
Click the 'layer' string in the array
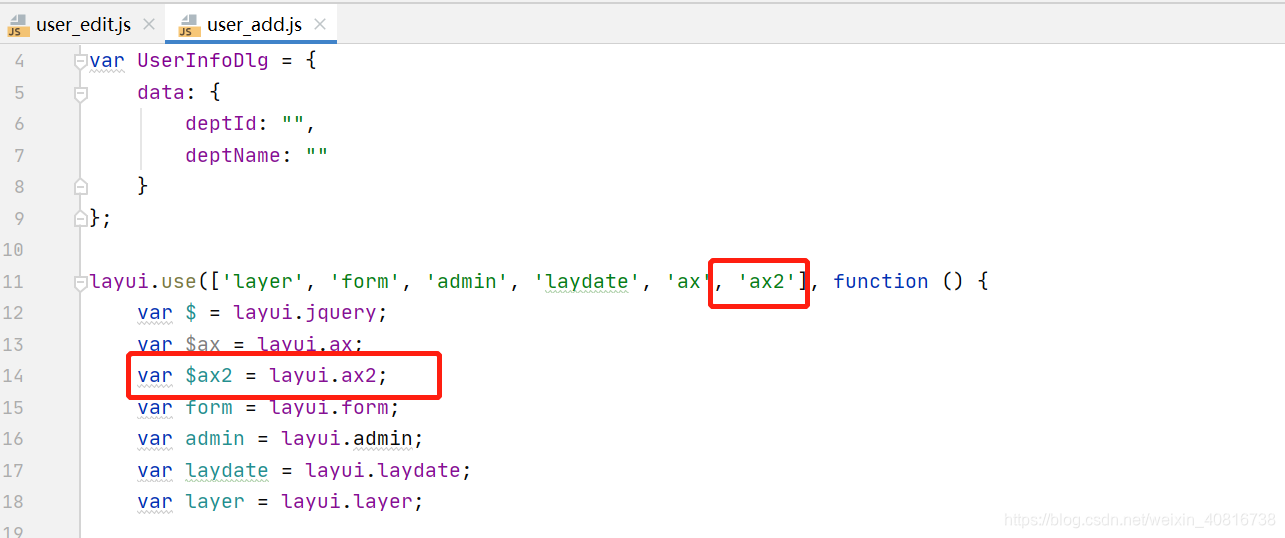(x=268, y=282)
